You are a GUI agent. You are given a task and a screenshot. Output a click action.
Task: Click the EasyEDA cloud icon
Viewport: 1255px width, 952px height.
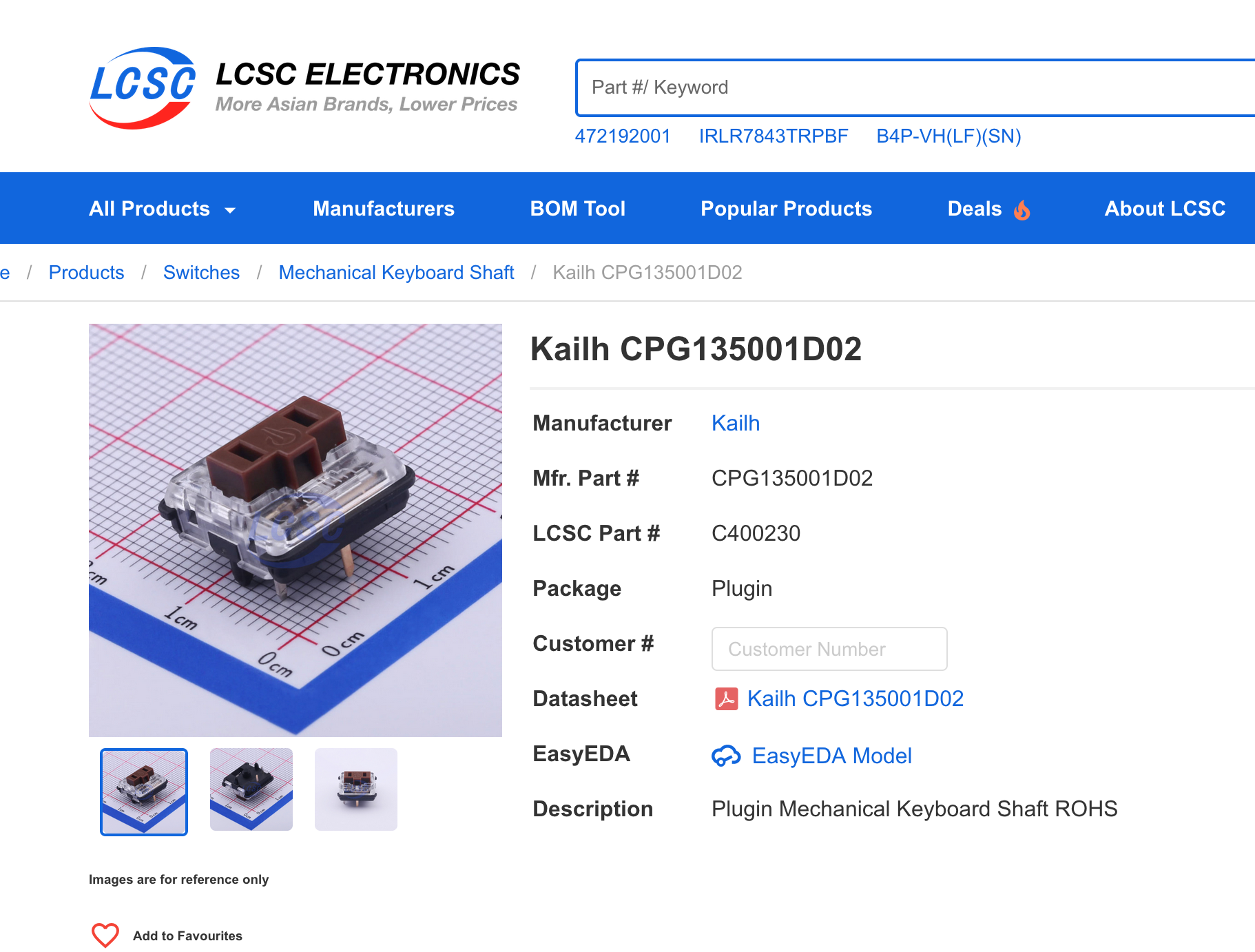tap(726, 756)
